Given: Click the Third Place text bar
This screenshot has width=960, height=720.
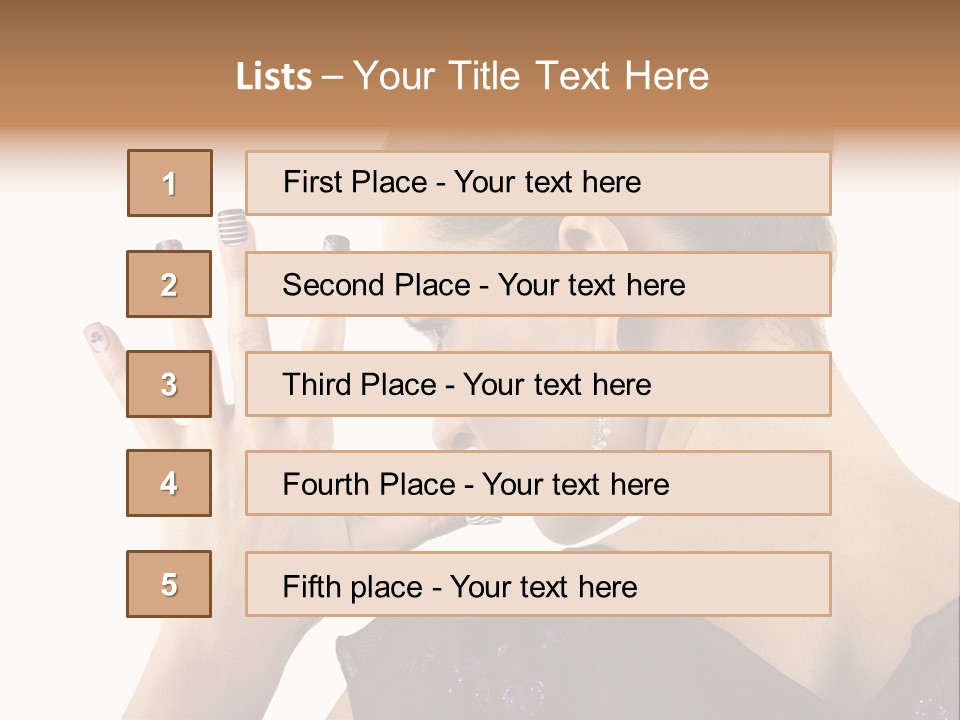Looking at the screenshot, I should pyautogui.click(x=538, y=384).
